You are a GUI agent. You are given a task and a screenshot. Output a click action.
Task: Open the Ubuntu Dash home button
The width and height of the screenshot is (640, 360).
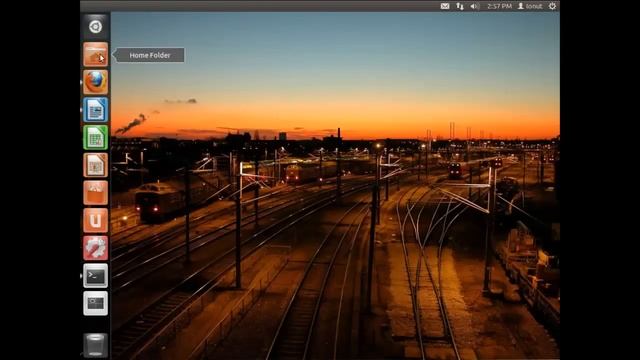coord(96,27)
